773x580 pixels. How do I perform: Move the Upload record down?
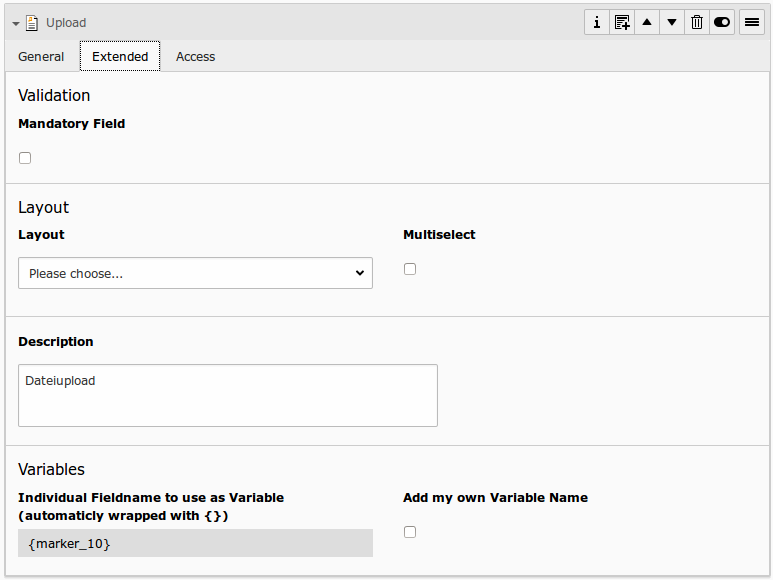[672, 22]
